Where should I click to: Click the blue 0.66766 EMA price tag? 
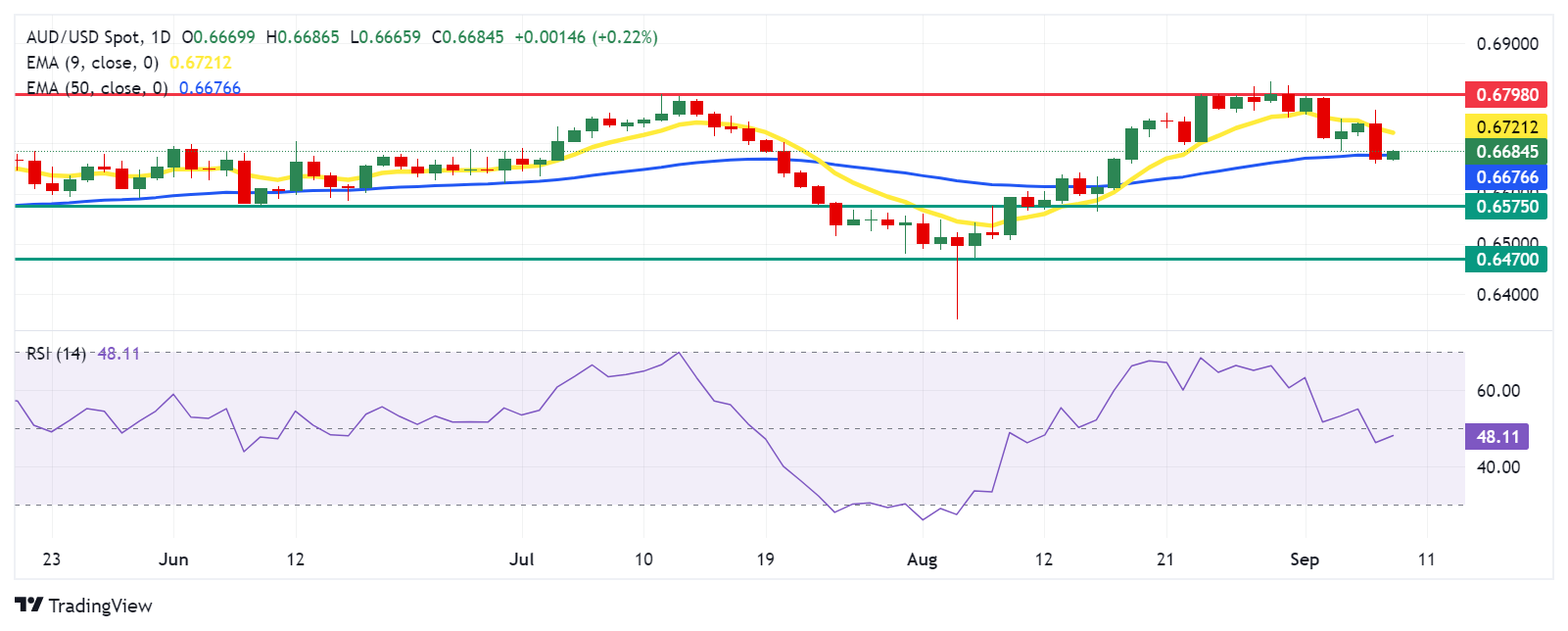[x=1506, y=177]
